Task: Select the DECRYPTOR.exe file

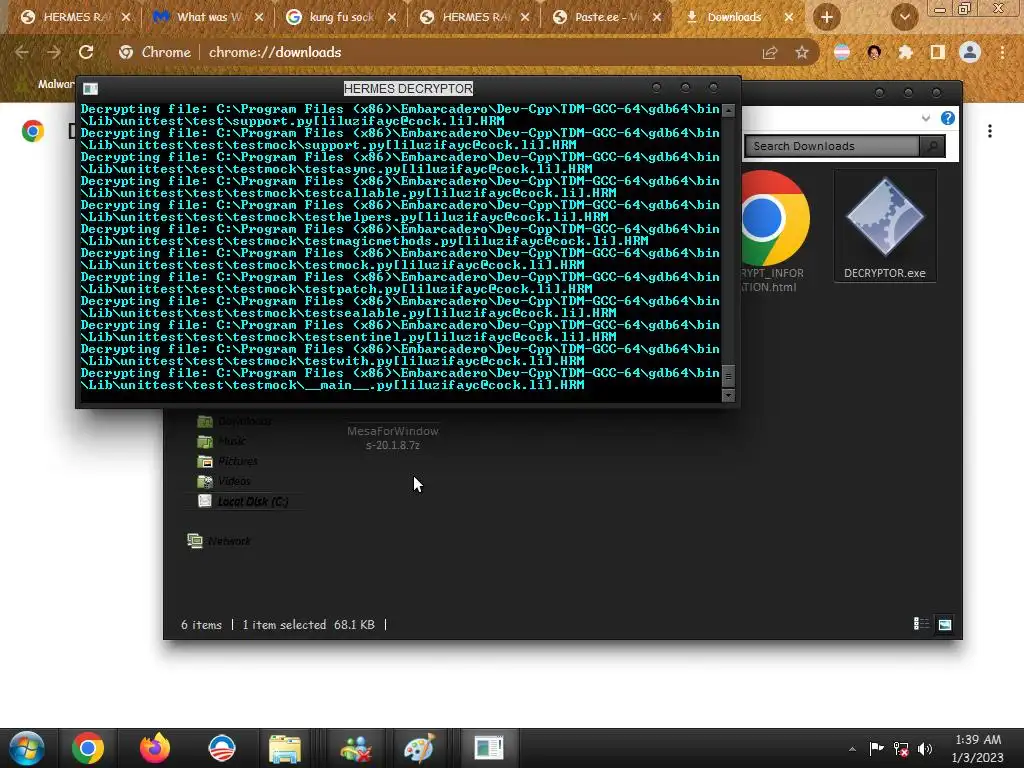Action: tap(885, 226)
